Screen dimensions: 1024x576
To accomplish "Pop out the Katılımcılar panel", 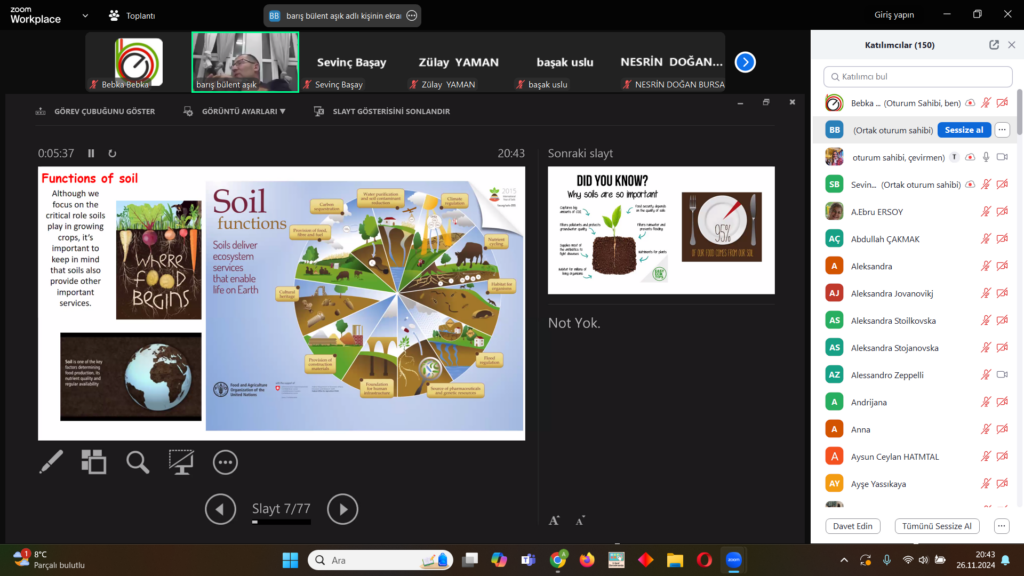I will coord(993,45).
